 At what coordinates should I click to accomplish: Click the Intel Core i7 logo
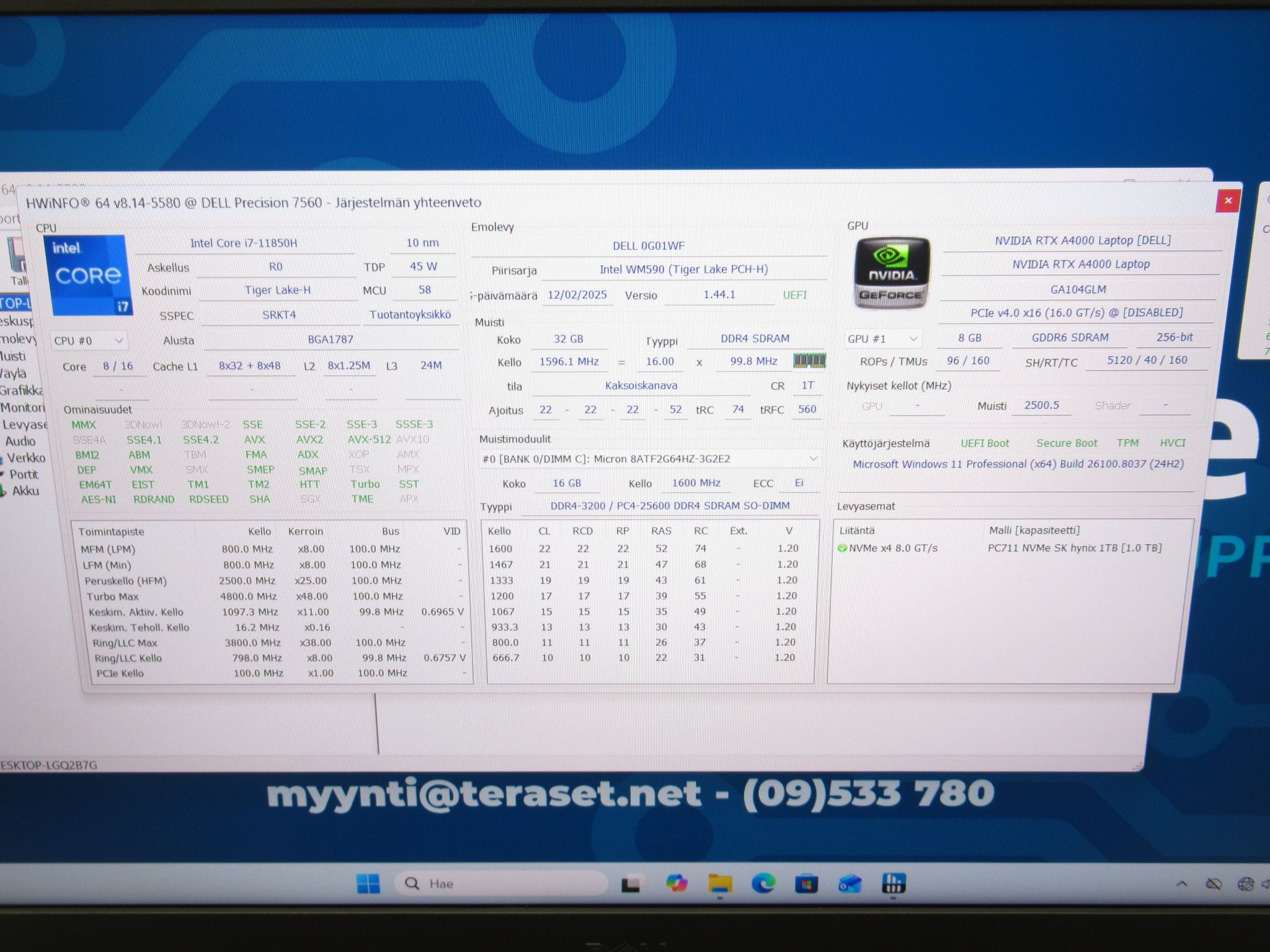(x=87, y=275)
